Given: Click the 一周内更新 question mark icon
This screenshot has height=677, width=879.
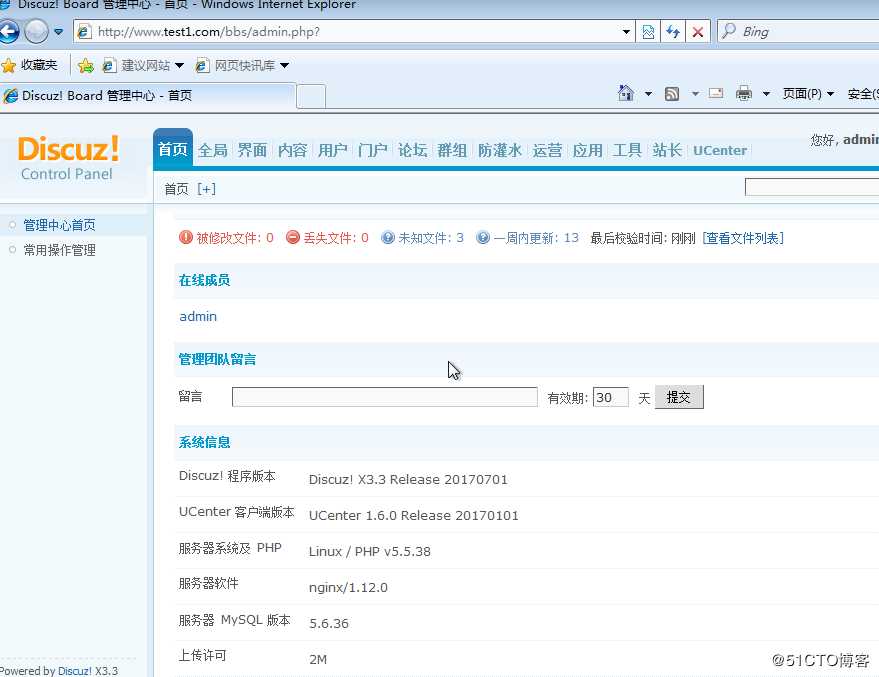Looking at the screenshot, I should click(483, 238).
